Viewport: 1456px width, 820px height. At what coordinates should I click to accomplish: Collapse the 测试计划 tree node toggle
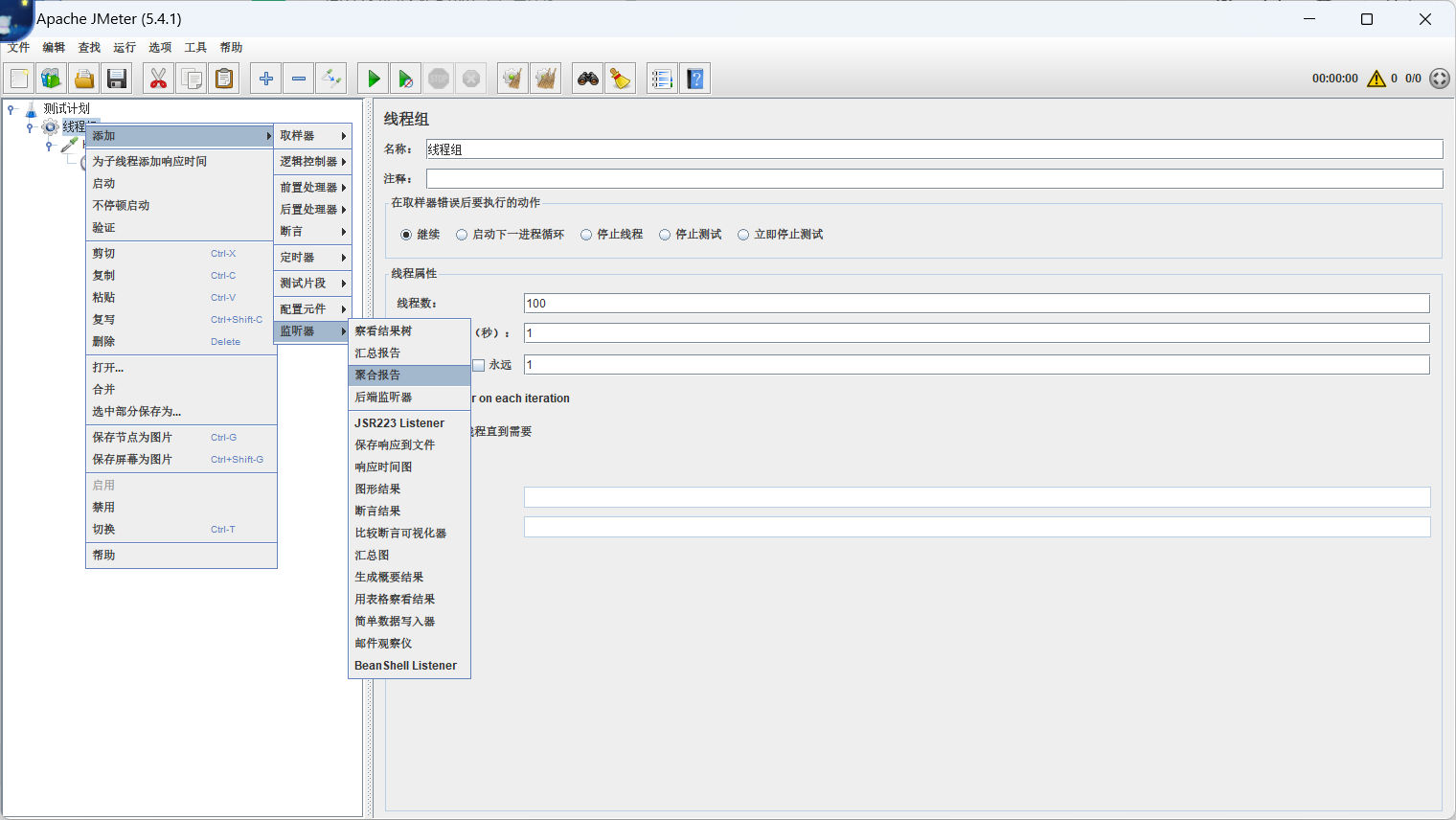click(x=11, y=109)
